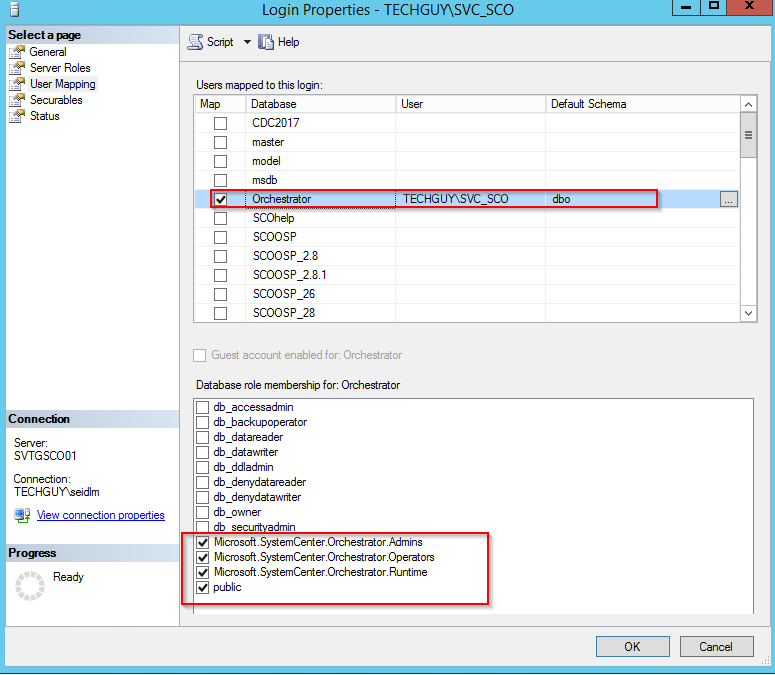
Task: Click the database list scroll up arrow
Action: pyautogui.click(x=748, y=104)
